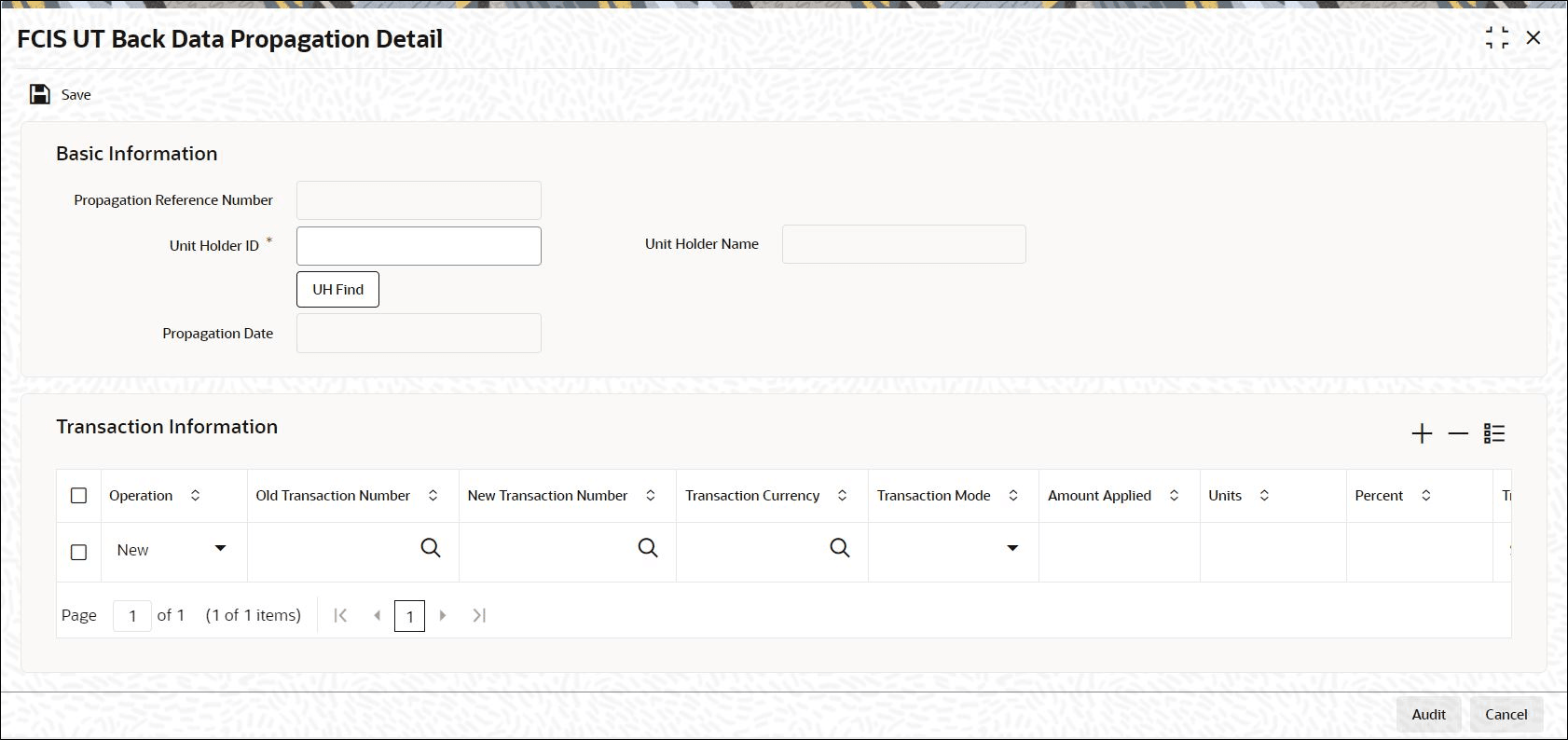Click the Units cell in row
1568x740 pixels.
(1273, 552)
